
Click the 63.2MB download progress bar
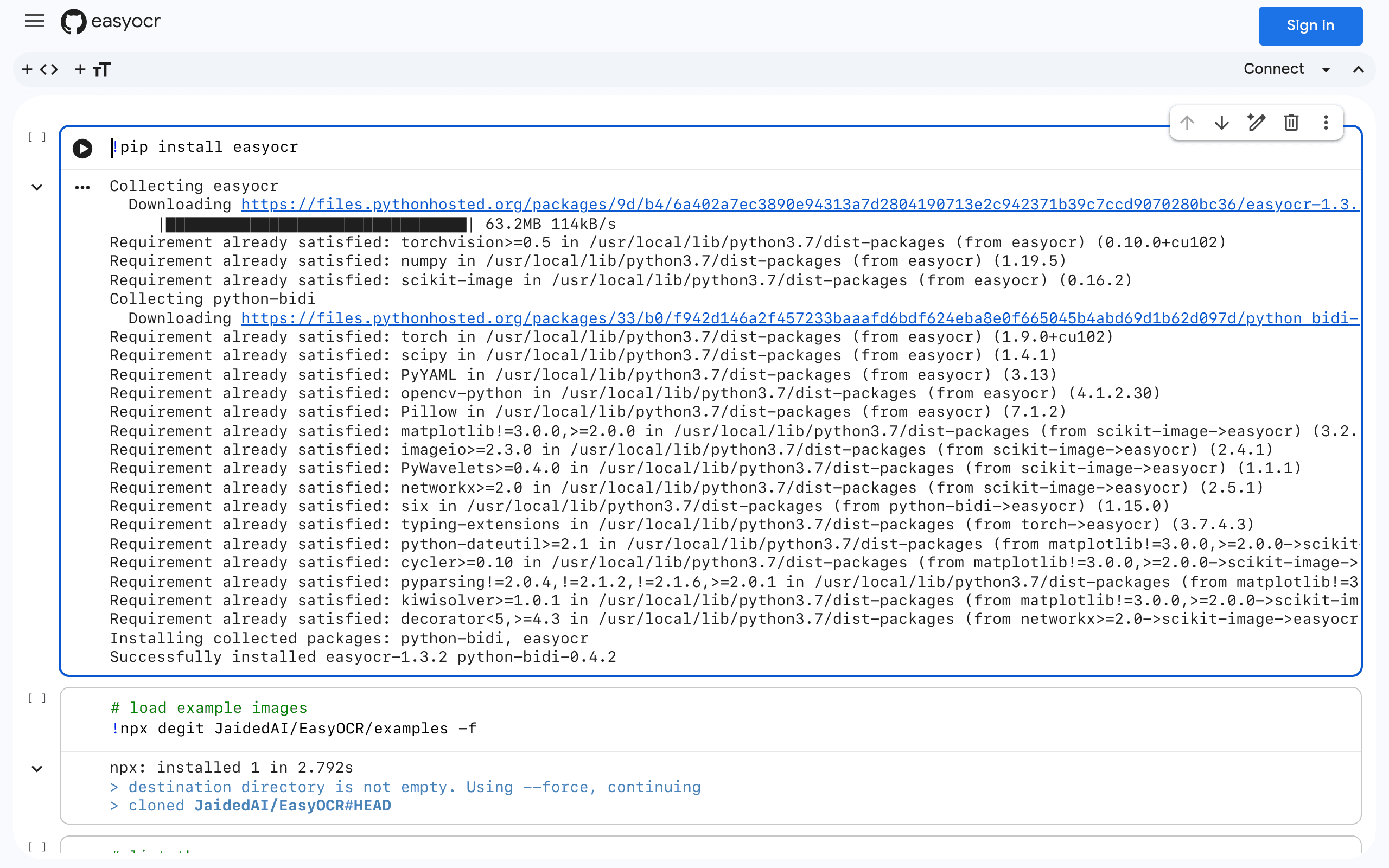(316, 224)
